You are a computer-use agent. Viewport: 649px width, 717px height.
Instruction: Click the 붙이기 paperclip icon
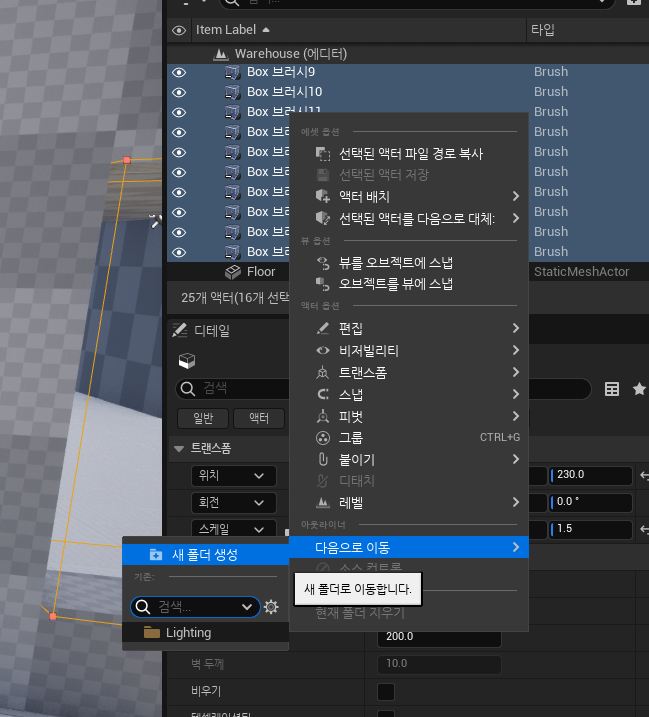tap(323, 459)
